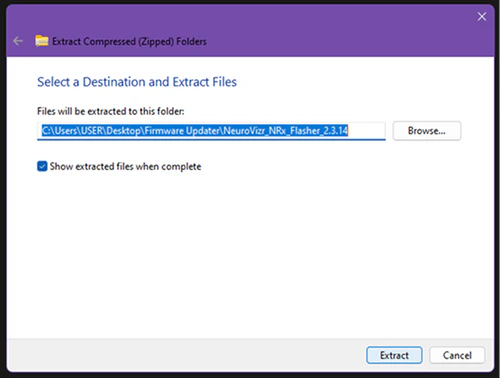Image resolution: width=500 pixels, height=378 pixels.
Task: Click the 'Files will be extracted to this folder' label
Action: (x=110, y=111)
